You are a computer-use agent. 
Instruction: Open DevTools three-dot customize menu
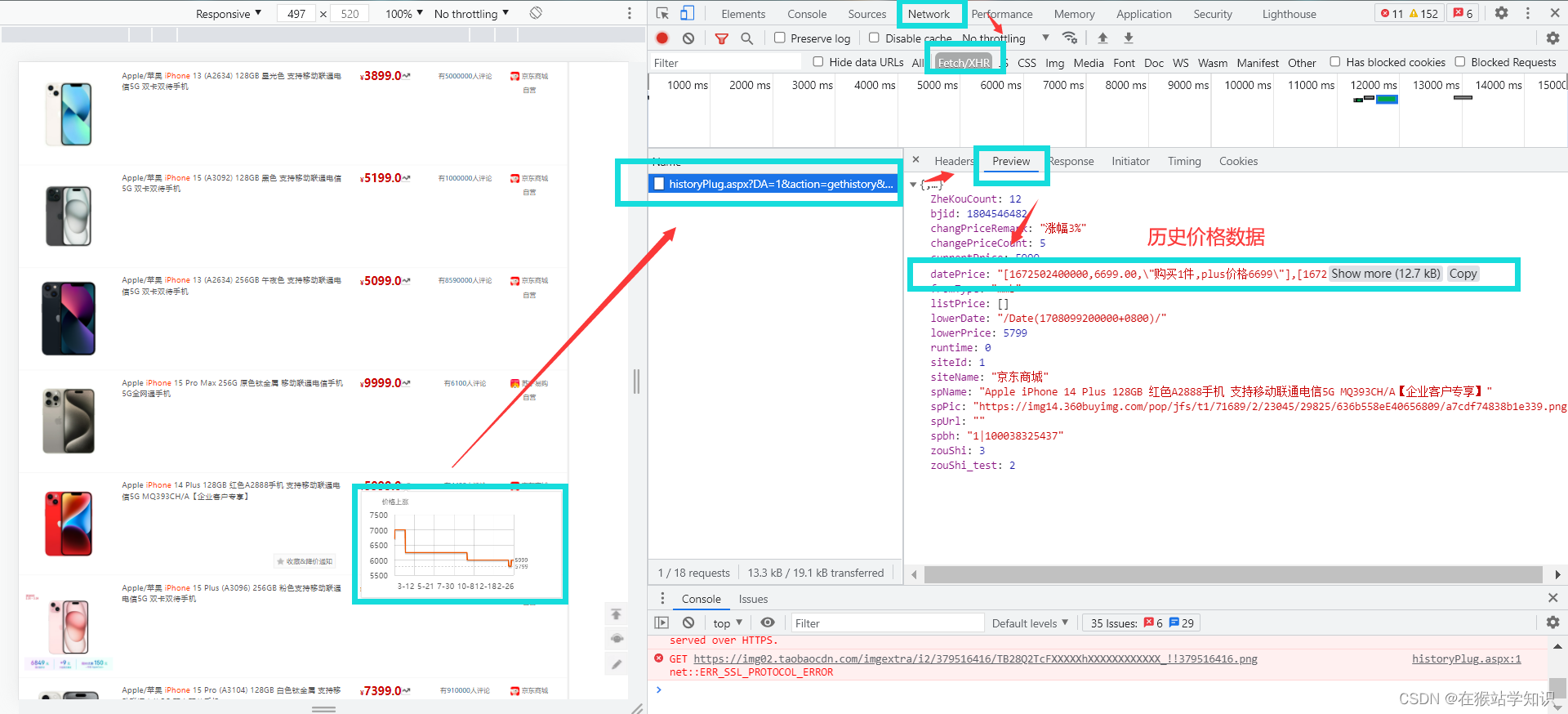1527,13
